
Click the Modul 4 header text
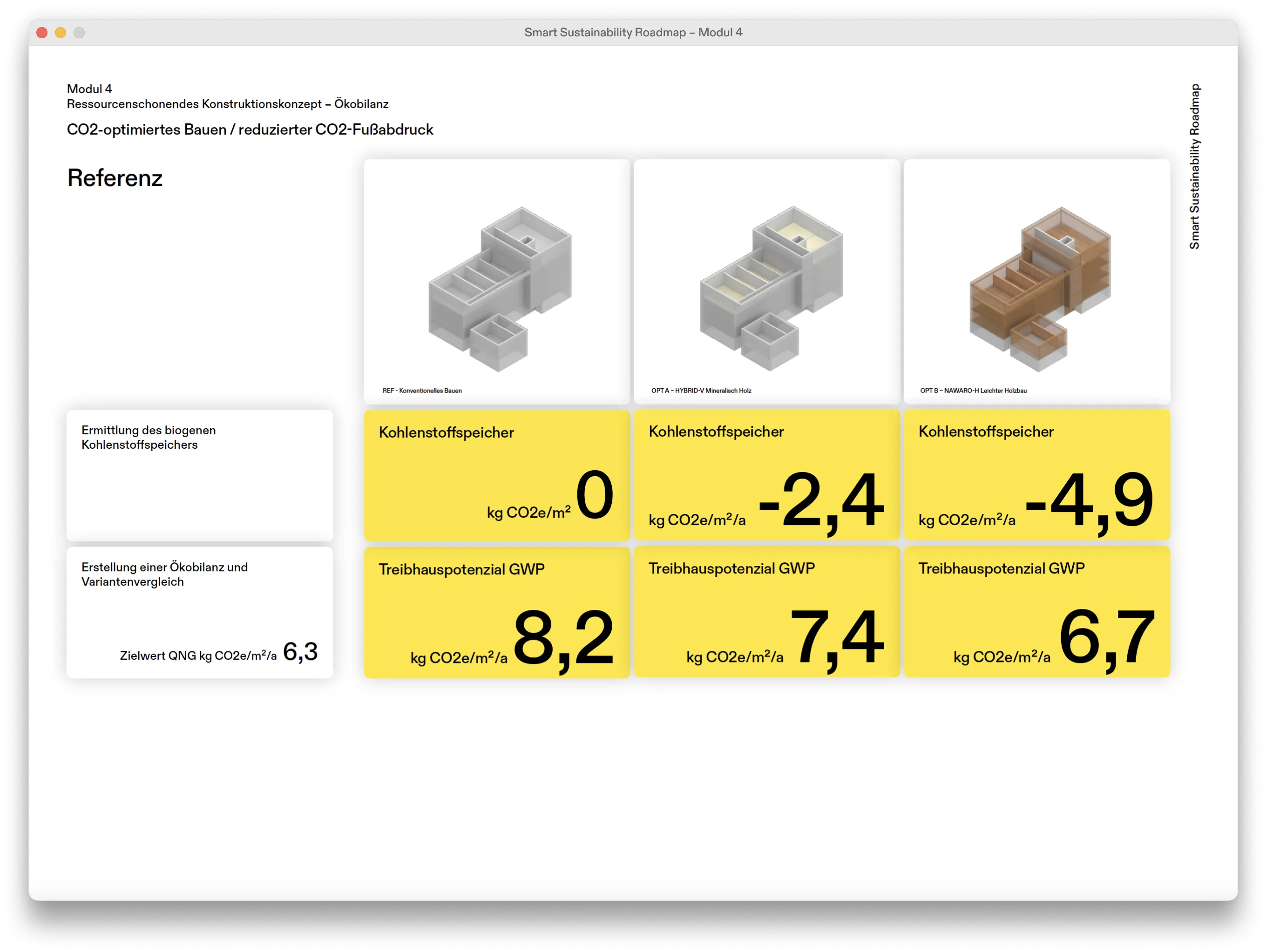coord(89,88)
